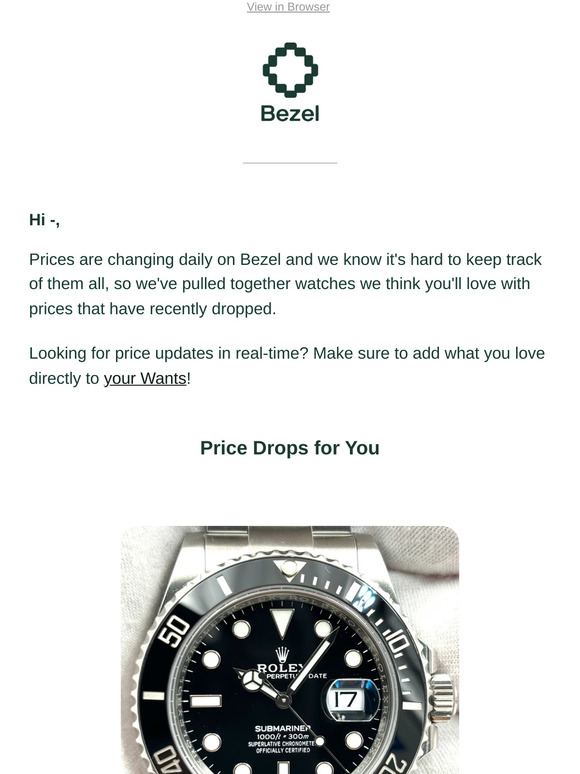The image size is (580, 774).
Task: Click the date window showing 17
Action: pos(347,699)
